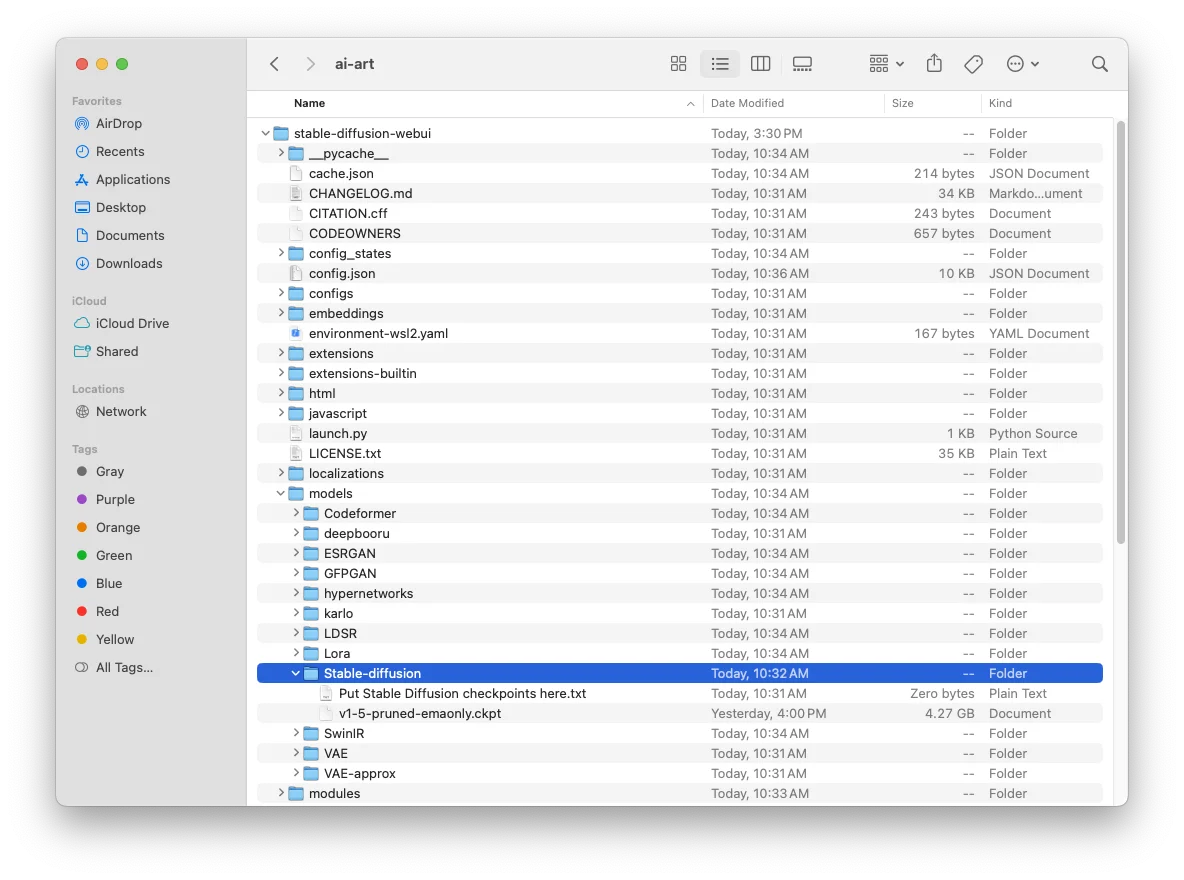This screenshot has height=880, width=1184.
Task: Select v1-5-pruned-emaonly.ckpt checkpoint file
Action: click(x=680, y=713)
